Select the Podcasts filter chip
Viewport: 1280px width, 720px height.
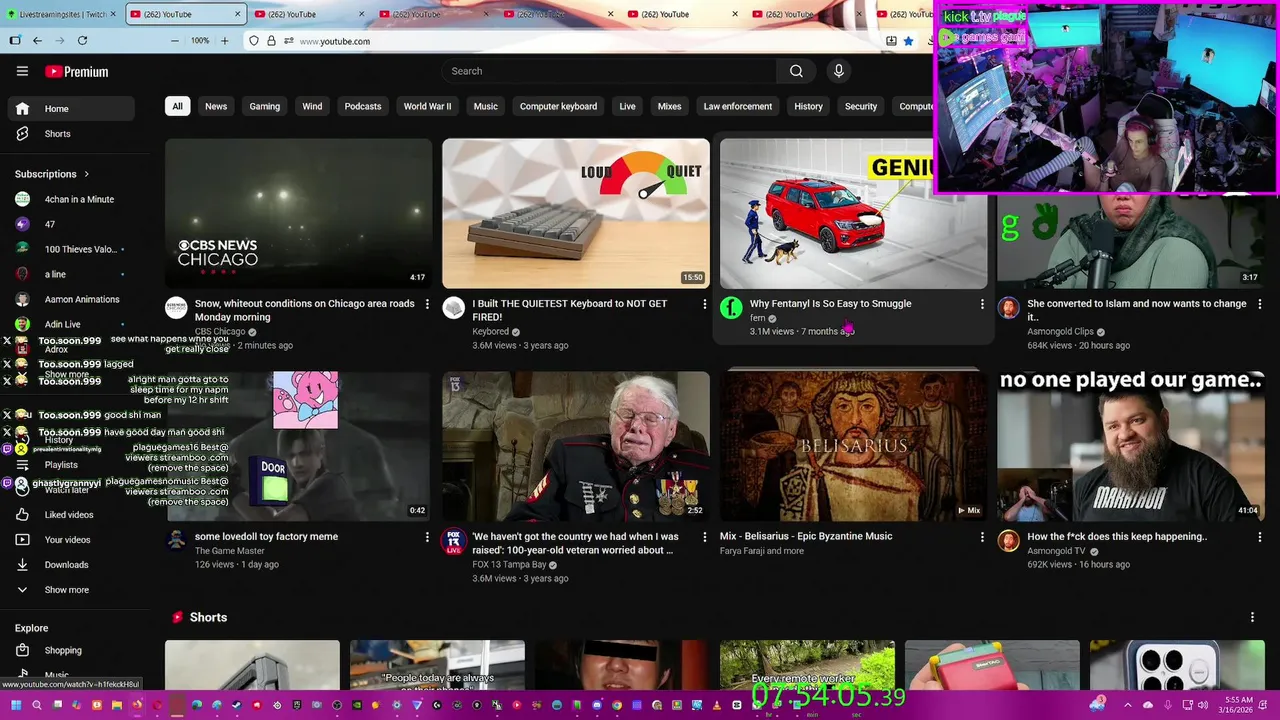tap(363, 106)
